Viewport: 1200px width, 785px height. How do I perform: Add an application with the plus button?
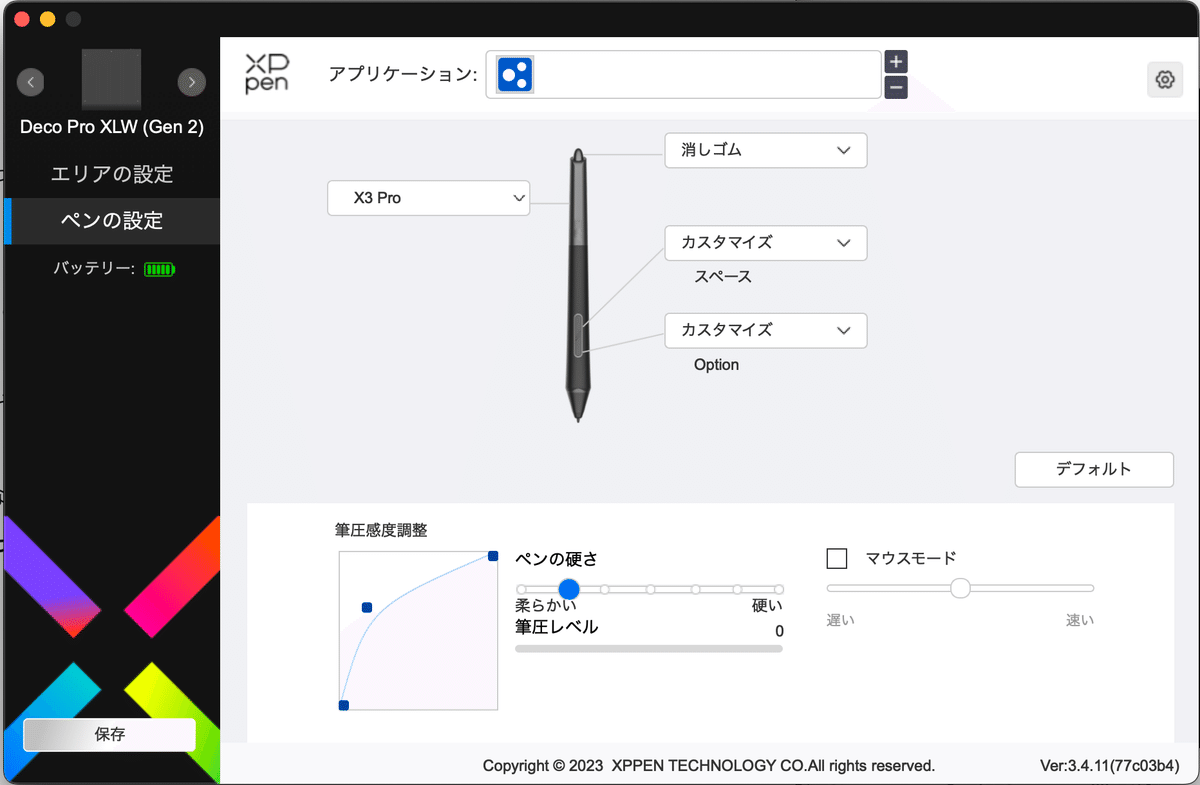coord(896,62)
